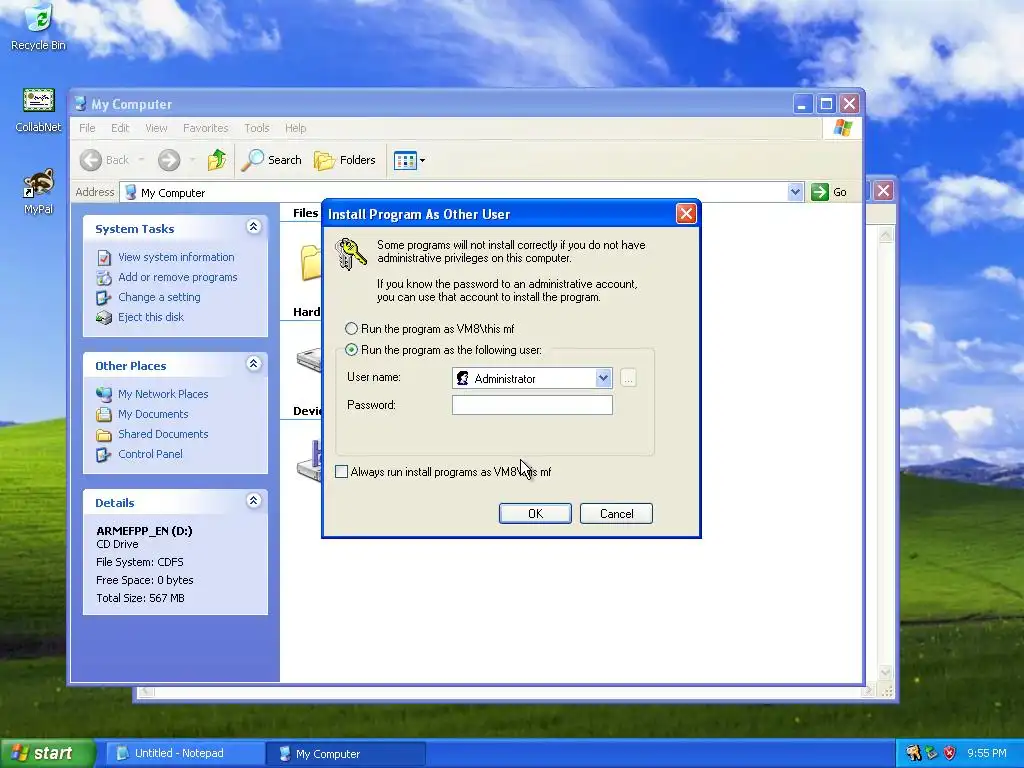
Task: Open the User name dropdown arrow
Action: click(x=603, y=378)
